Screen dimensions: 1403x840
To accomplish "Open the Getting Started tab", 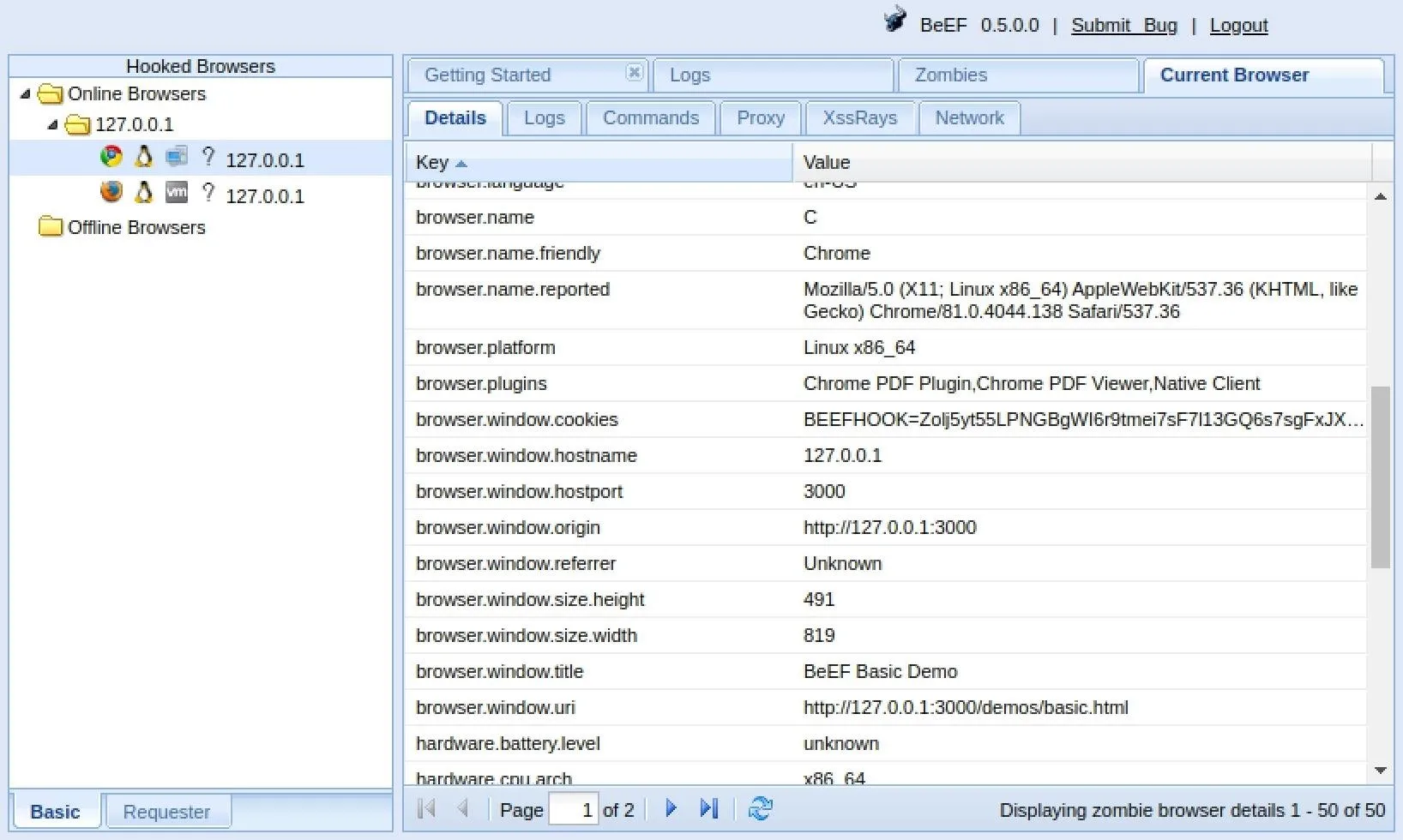I will click(x=487, y=75).
